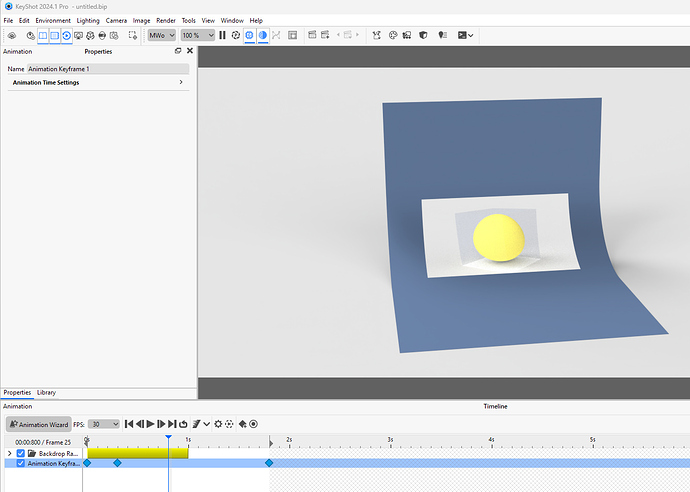This screenshot has height=492, width=690.
Task: Open the 100 % zoom dropdown
Action: 198,35
